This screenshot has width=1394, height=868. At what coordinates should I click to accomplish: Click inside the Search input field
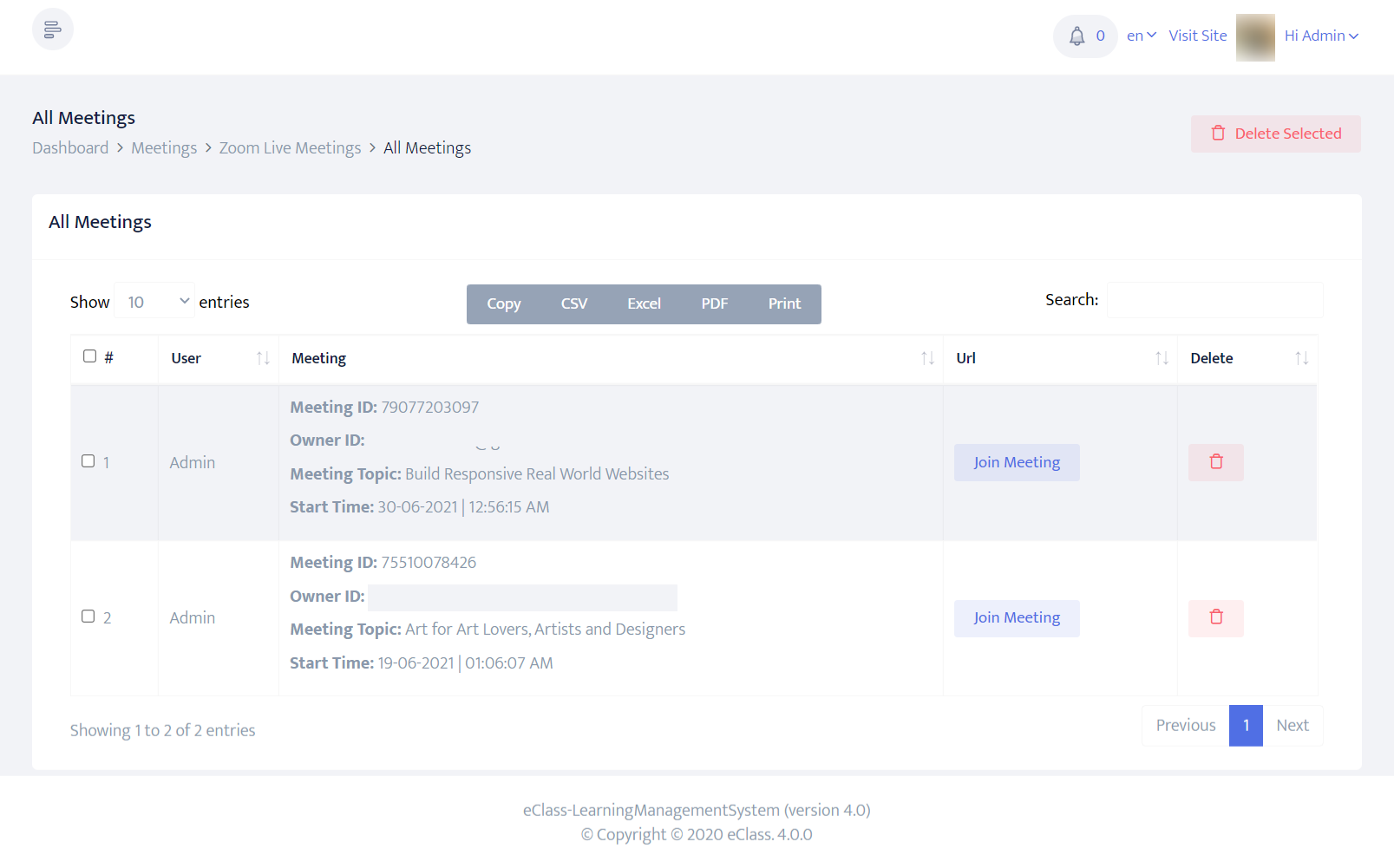point(1214,299)
